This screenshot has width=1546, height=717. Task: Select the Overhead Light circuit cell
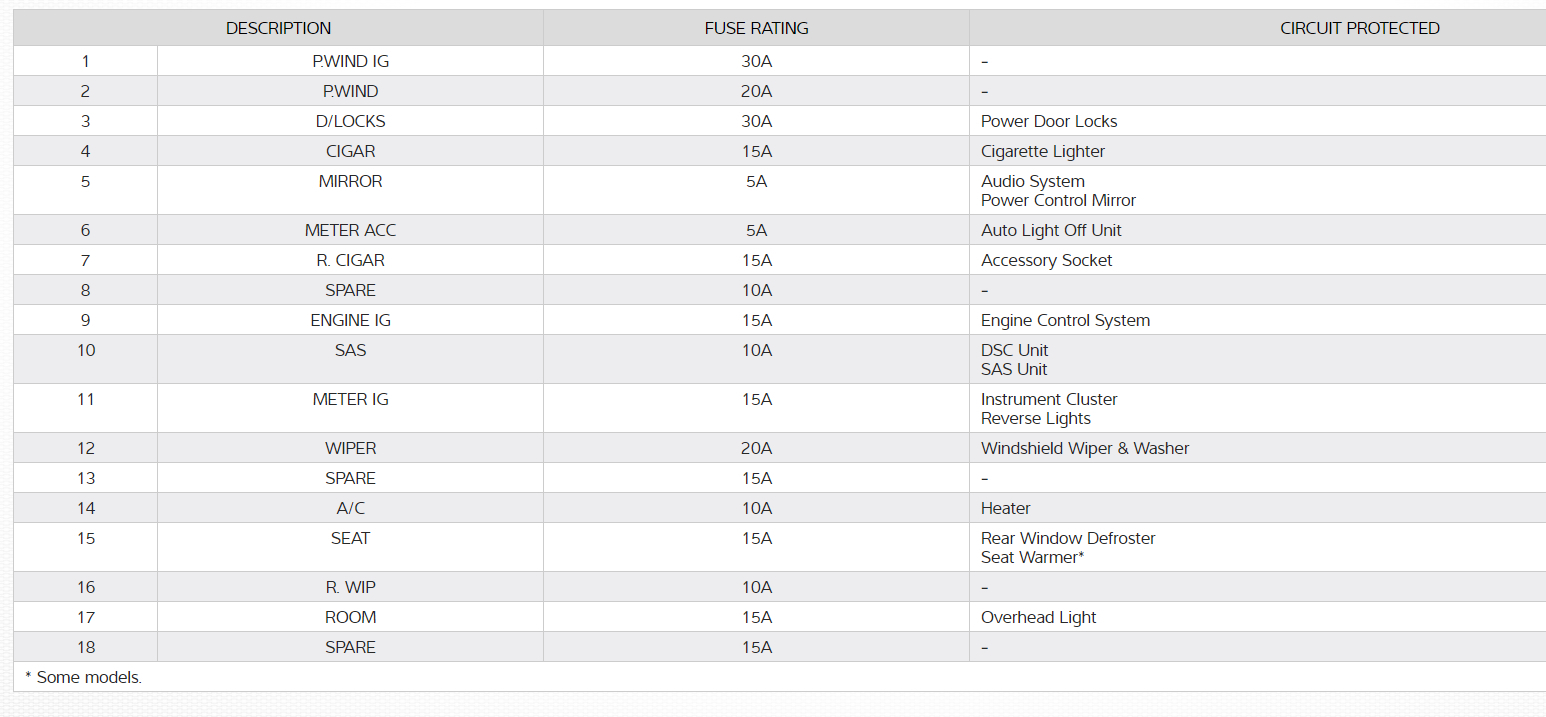(x=1038, y=617)
